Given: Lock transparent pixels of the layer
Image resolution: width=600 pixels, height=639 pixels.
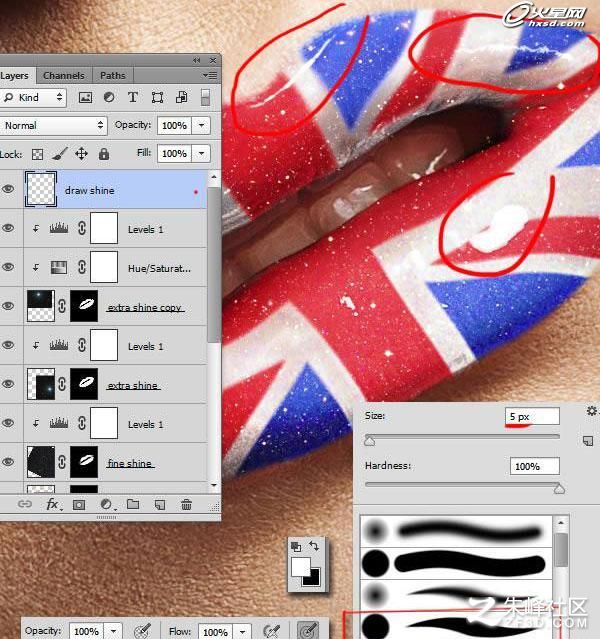Looking at the screenshot, I should click(38, 154).
